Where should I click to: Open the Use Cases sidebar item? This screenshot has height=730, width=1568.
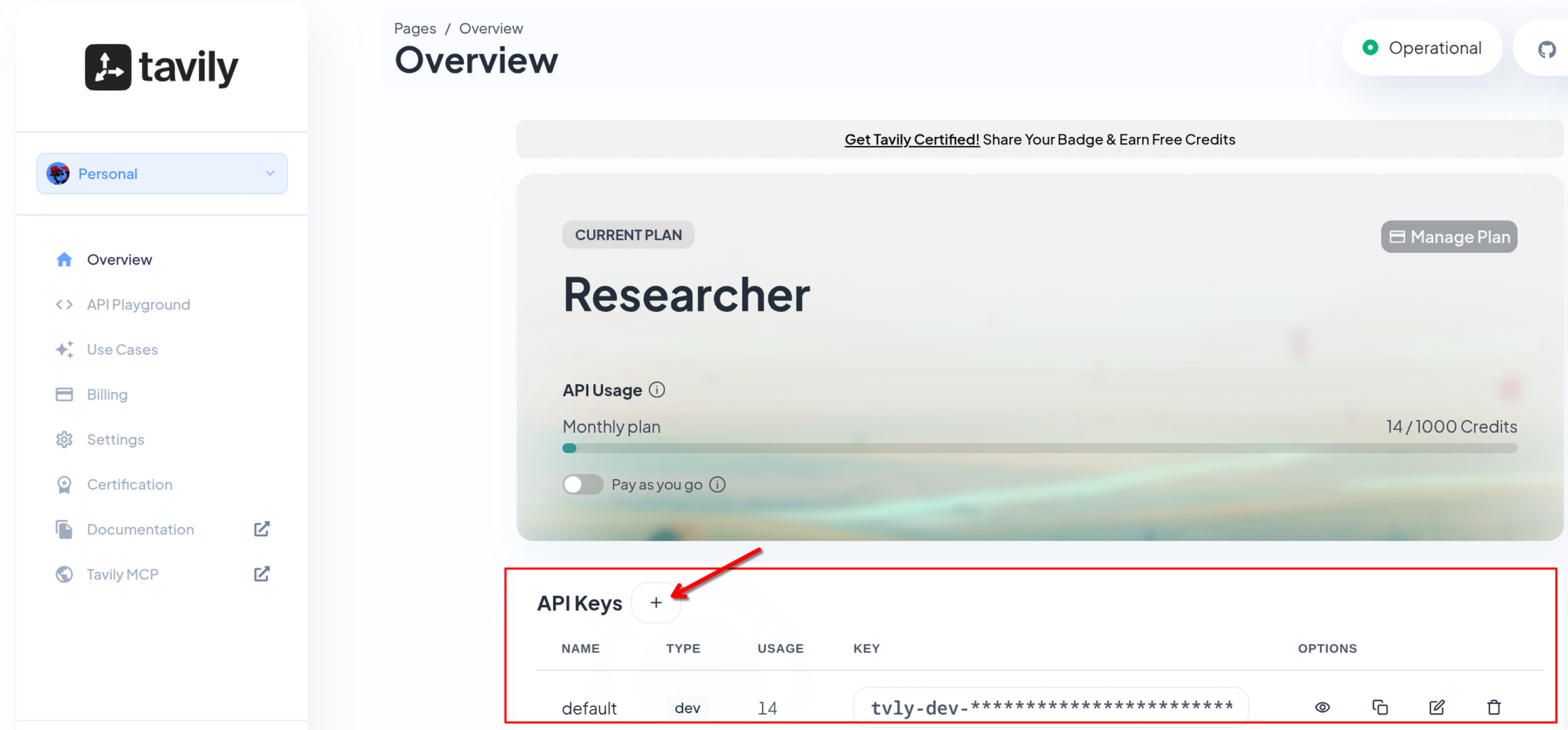[122, 349]
